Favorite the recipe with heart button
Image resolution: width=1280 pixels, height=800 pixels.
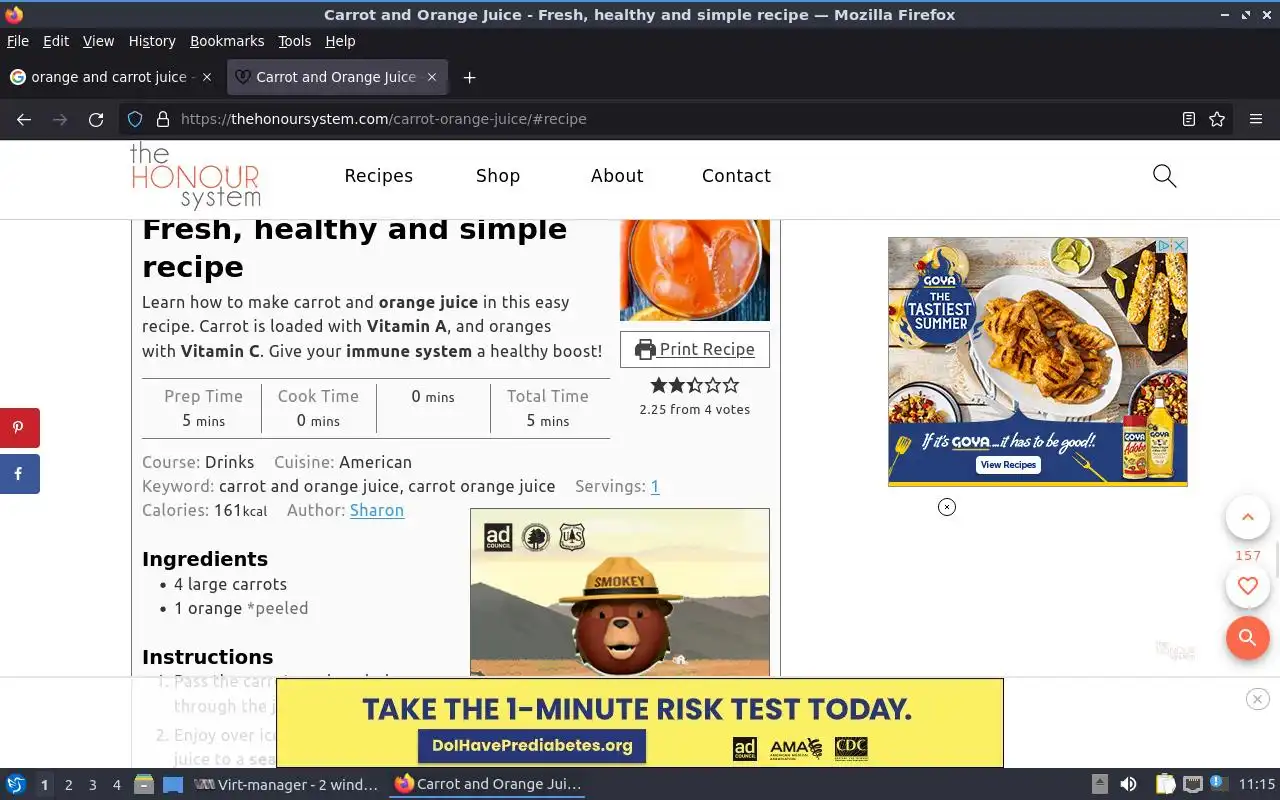tap(1247, 586)
